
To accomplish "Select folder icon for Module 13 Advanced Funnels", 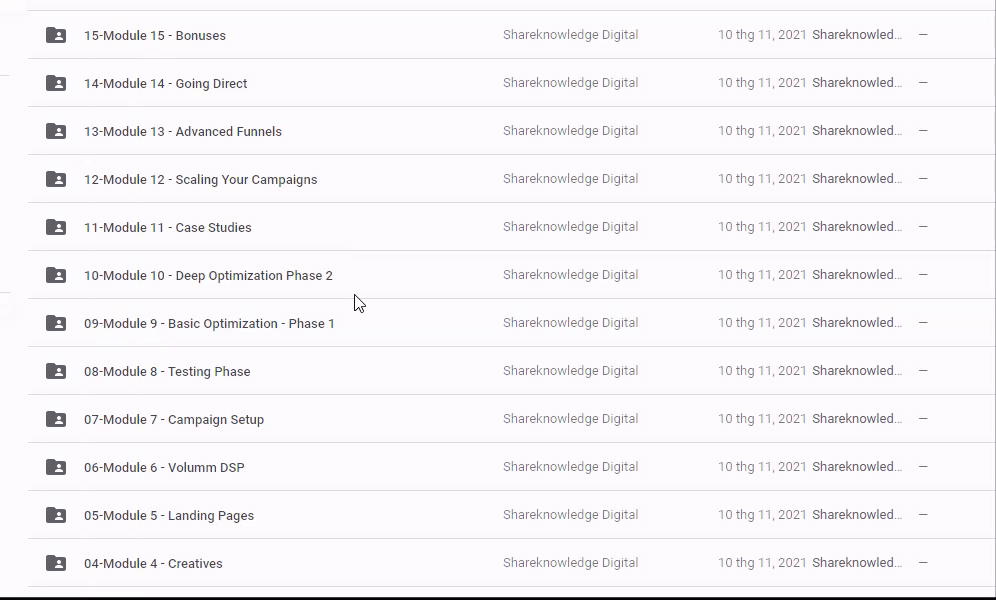I will click(56, 131).
